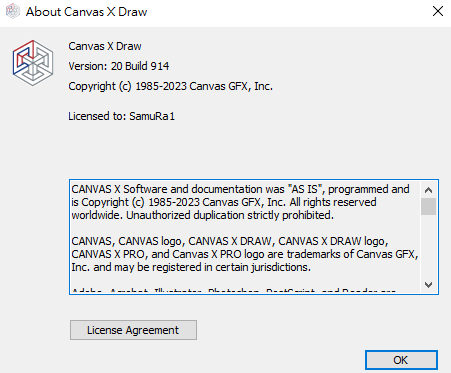Click the trademarks paragraph in the text box

point(245,254)
